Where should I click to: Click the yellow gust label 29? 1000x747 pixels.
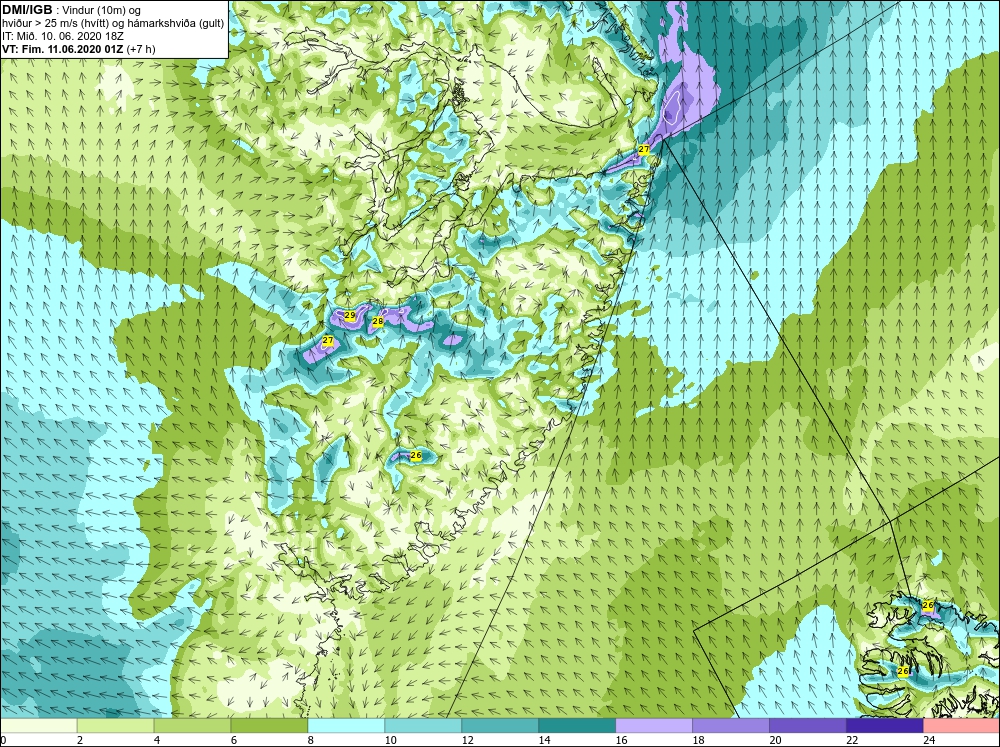pyautogui.click(x=349, y=315)
